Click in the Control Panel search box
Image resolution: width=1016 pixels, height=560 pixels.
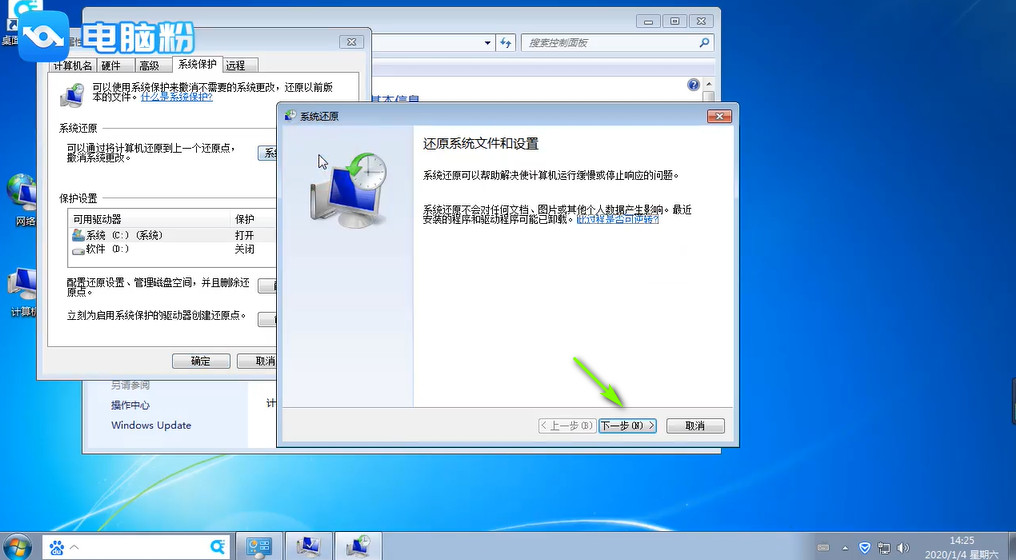point(609,43)
